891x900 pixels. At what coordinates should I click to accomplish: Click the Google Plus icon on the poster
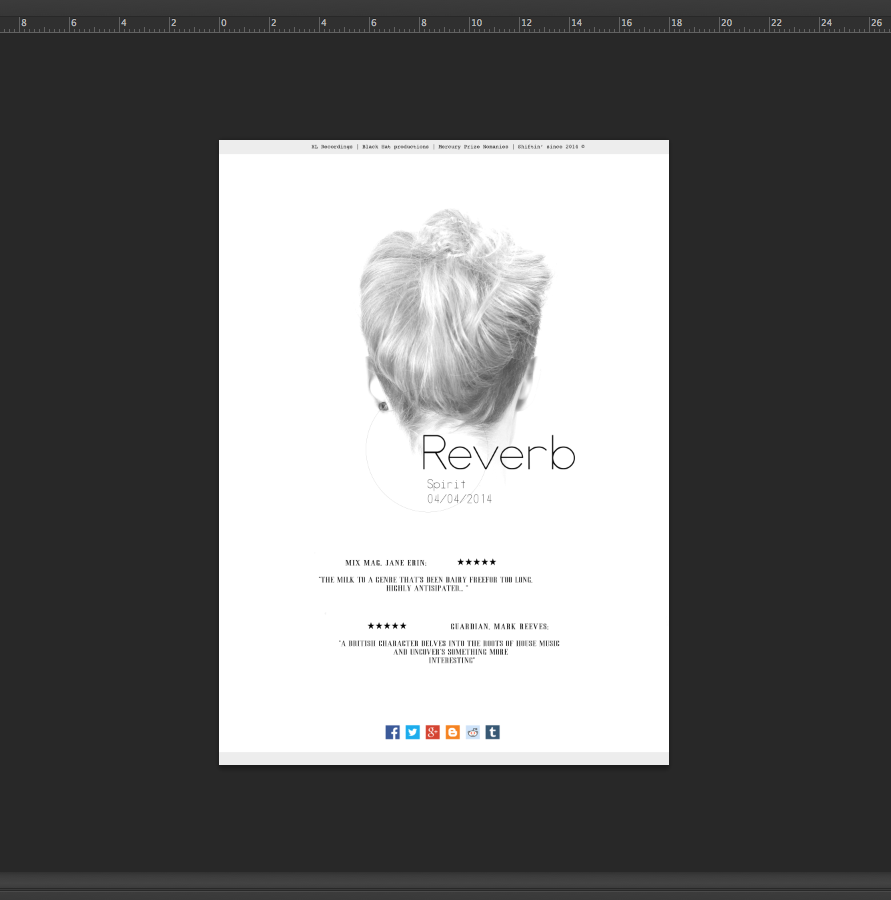pyautogui.click(x=433, y=732)
